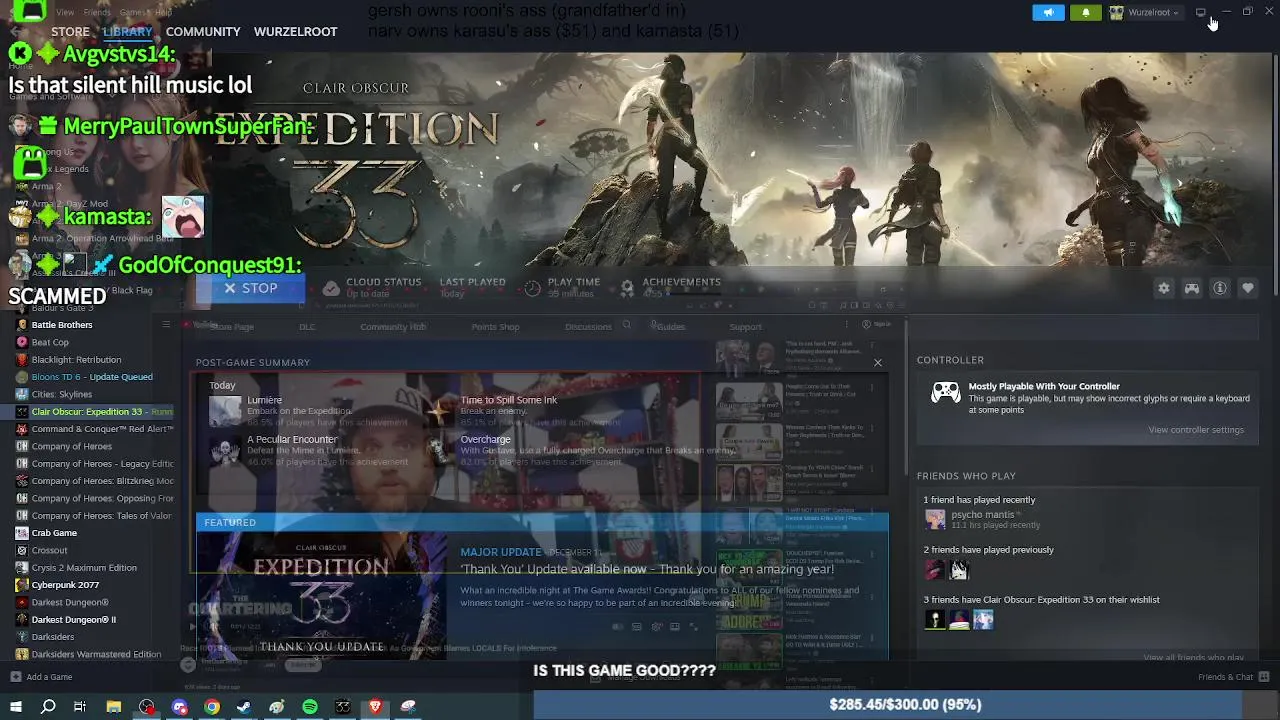
Task: Open Brave browser from the taskbar
Action: 375,707
